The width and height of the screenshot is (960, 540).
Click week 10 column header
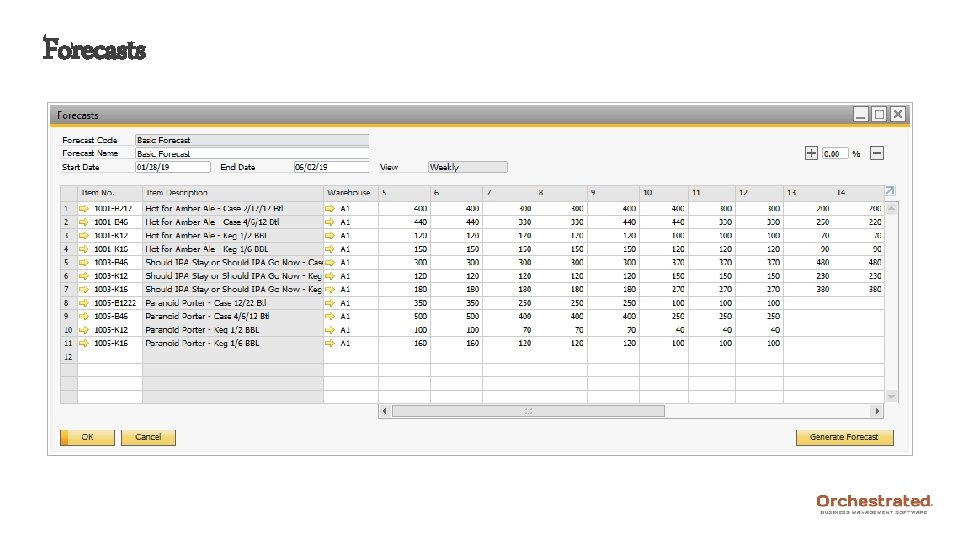[664, 192]
